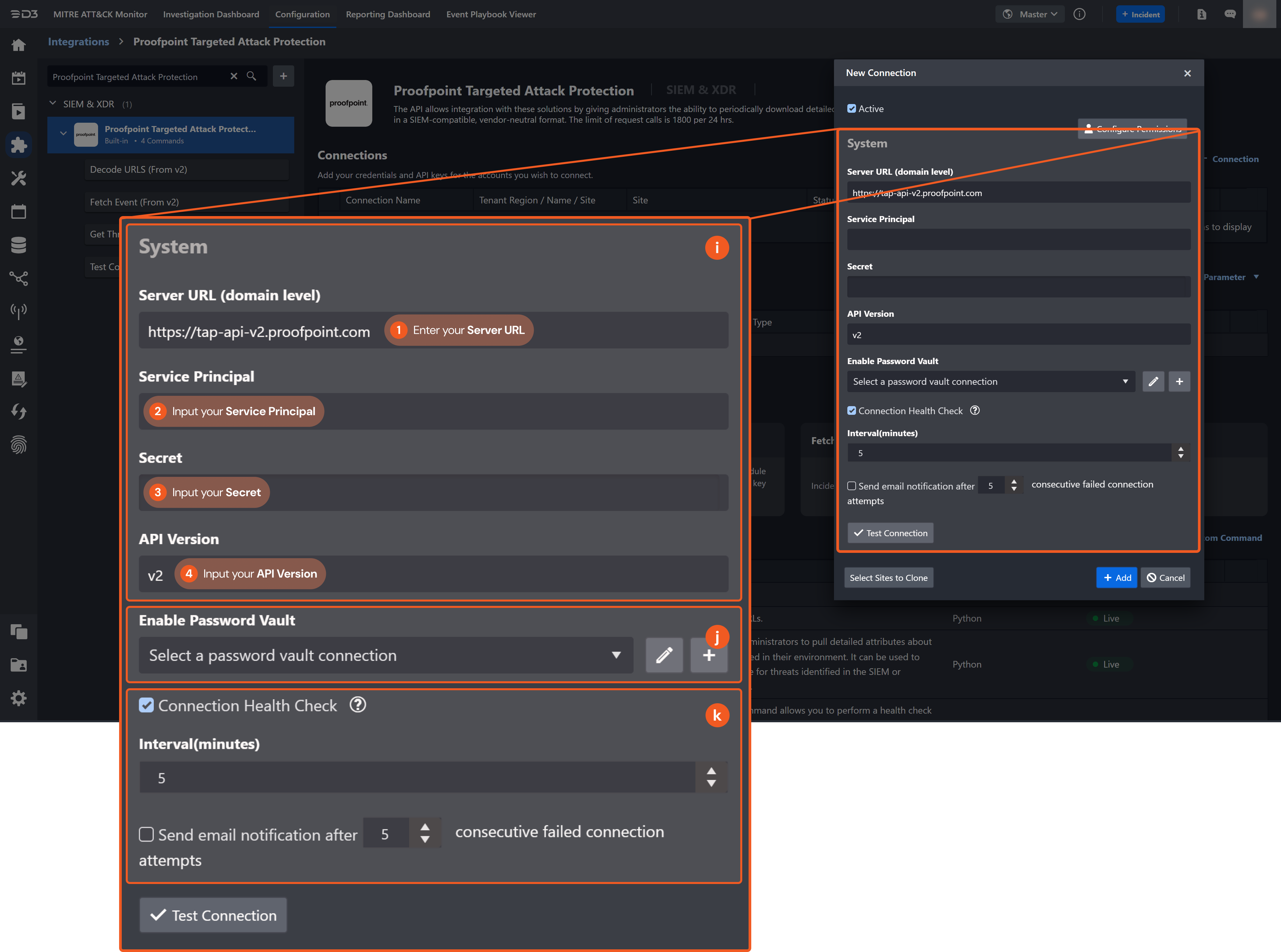Open the settings gear in the sidebar
The image size is (1281, 952).
pyautogui.click(x=18, y=699)
